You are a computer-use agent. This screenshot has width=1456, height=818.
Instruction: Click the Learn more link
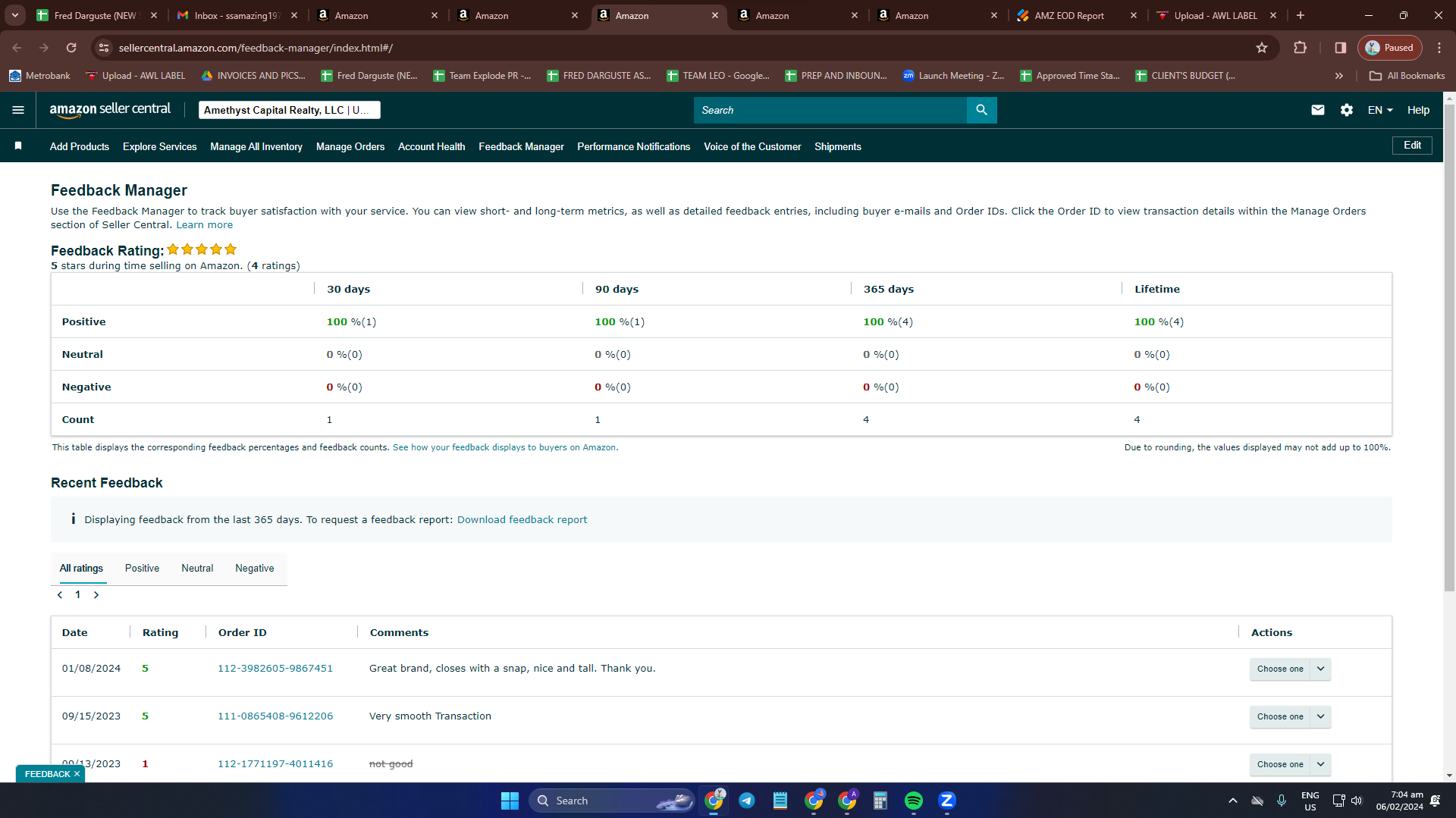[205, 225]
